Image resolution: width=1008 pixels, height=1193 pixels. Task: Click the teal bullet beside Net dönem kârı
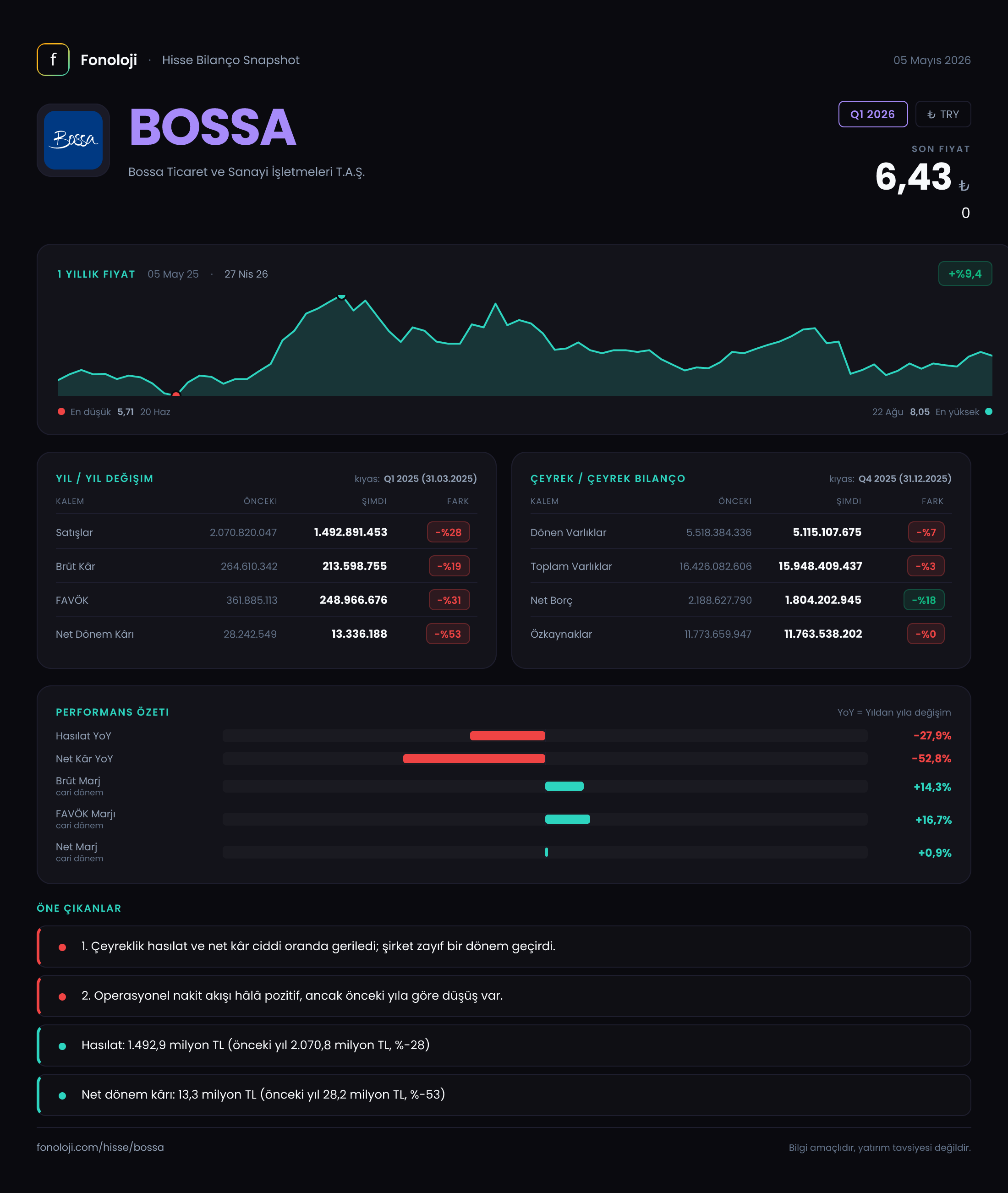pos(62,1096)
